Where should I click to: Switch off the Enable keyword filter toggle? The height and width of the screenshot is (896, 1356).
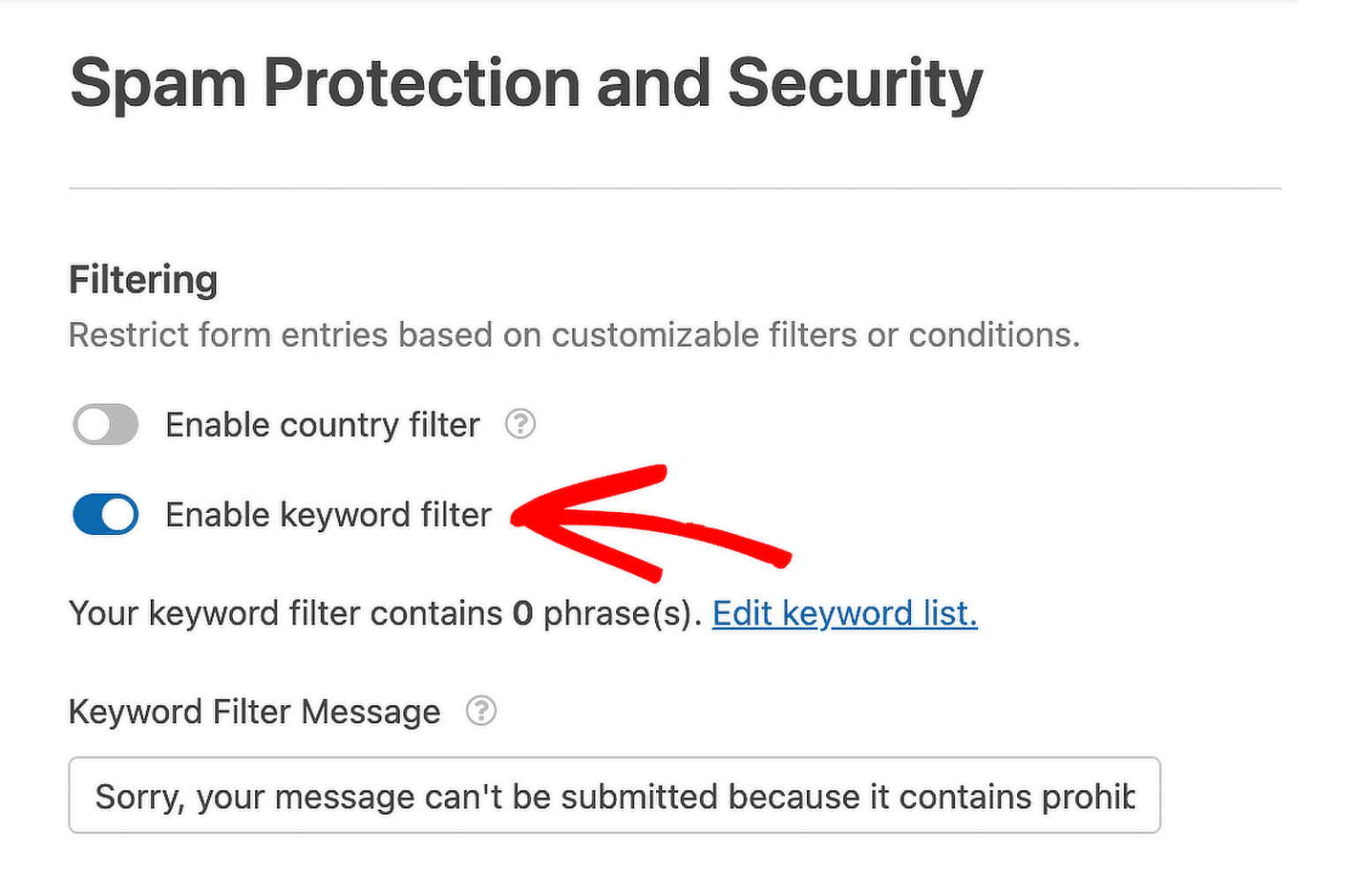[x=105, y=515]
